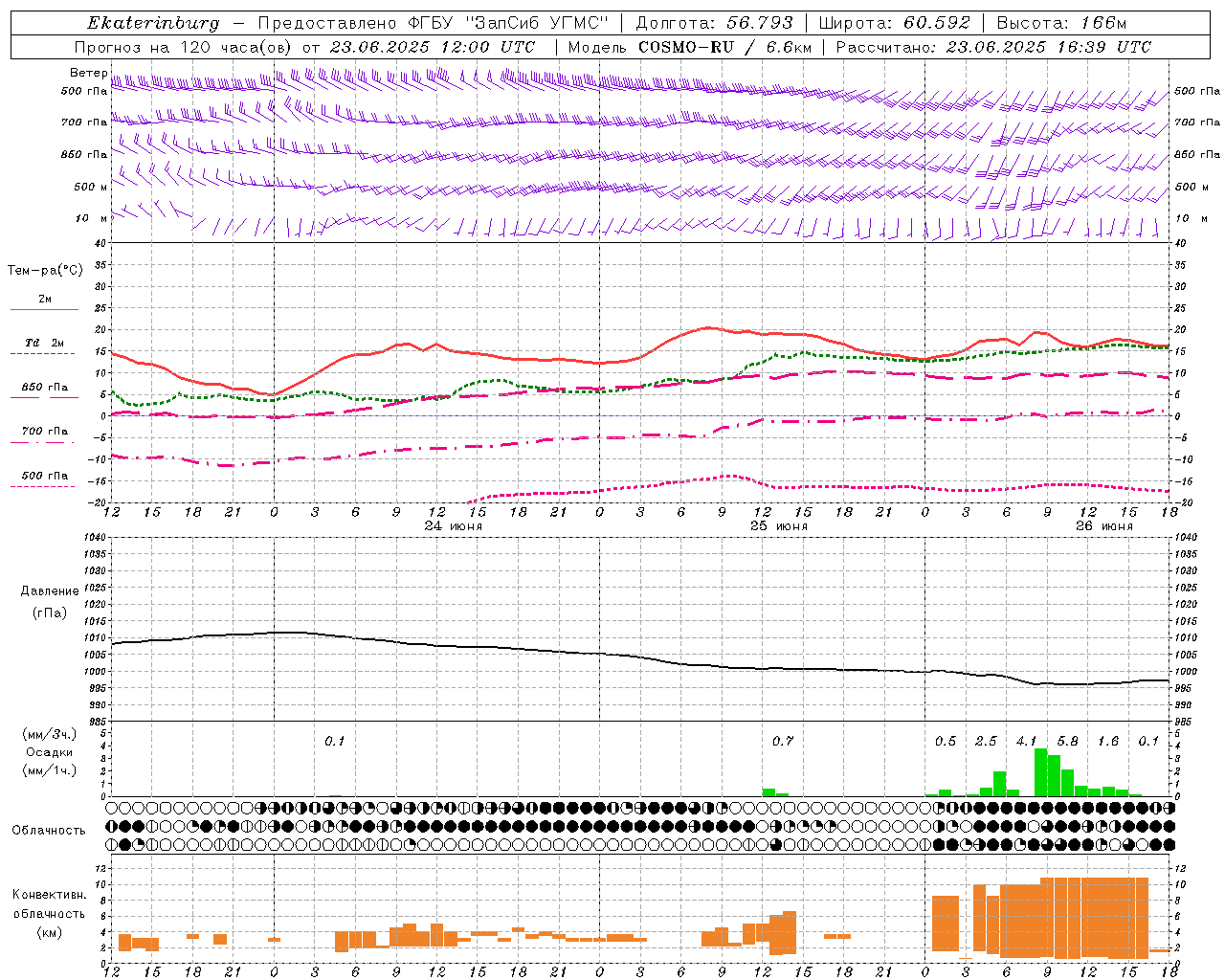Click the Давление panel label
Viewport: 1225px width, 980px height.
pyautogui.click(x=50, y=591)
